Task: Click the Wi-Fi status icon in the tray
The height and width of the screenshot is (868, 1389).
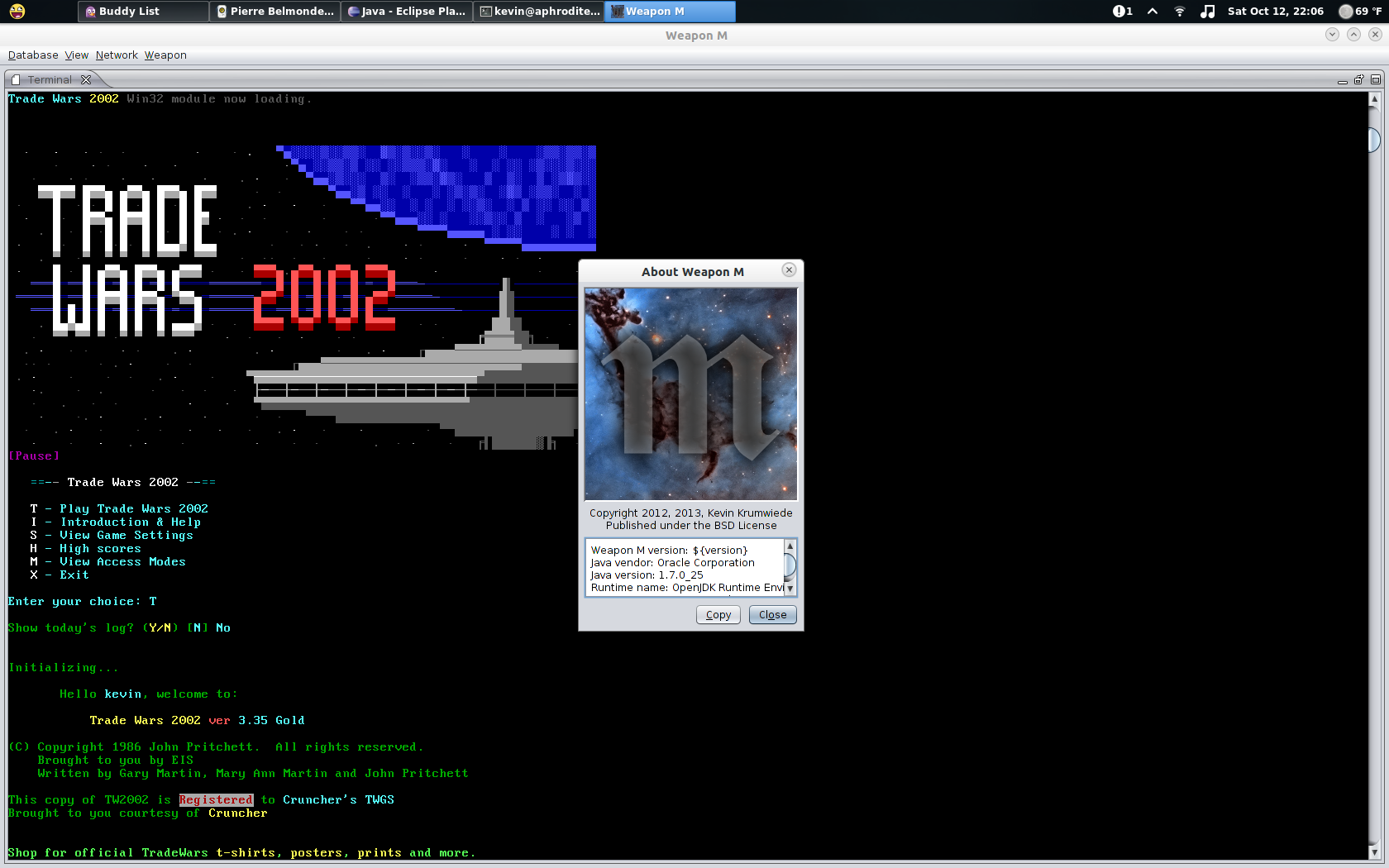Action: pos(1179,12)
